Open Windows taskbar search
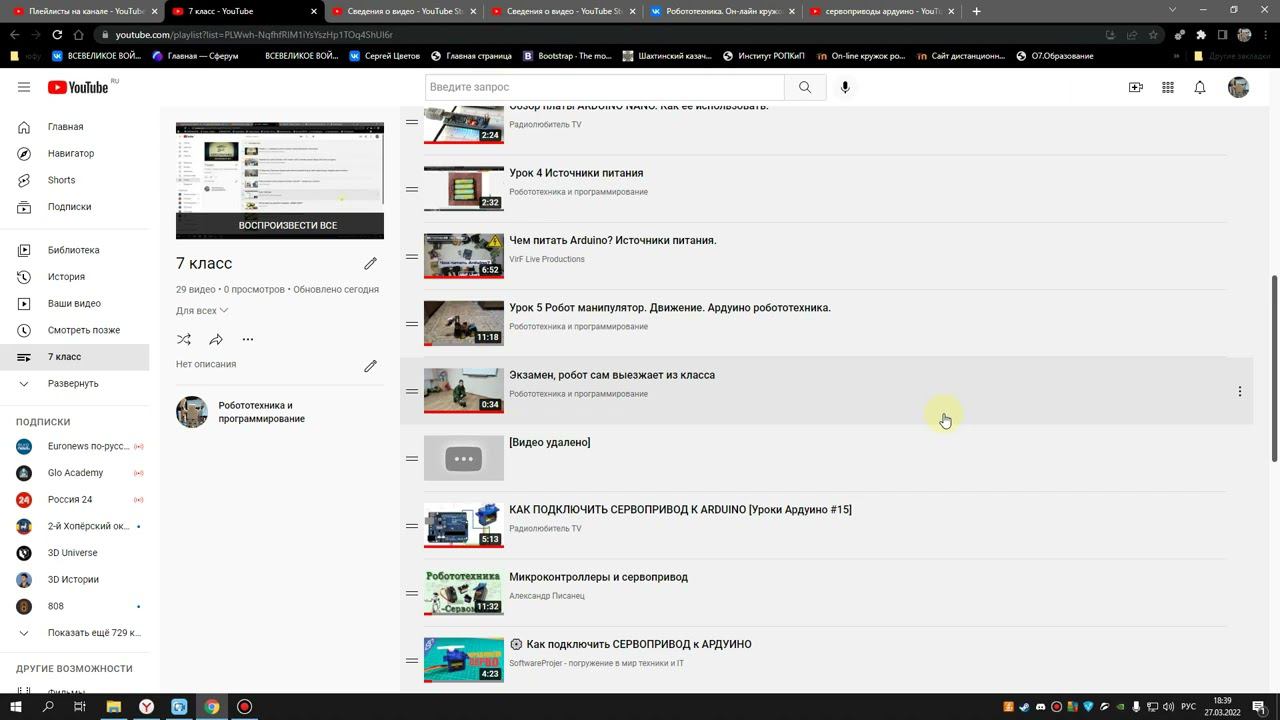1280x720 pixels. 48,707
